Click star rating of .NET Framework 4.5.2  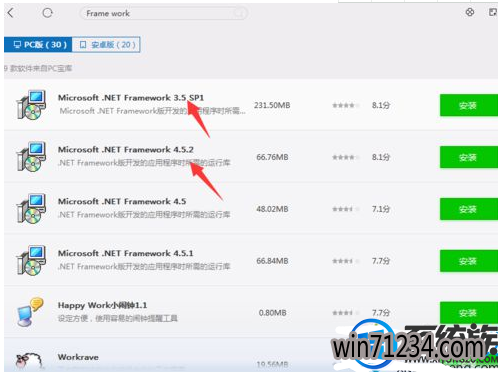346,157
